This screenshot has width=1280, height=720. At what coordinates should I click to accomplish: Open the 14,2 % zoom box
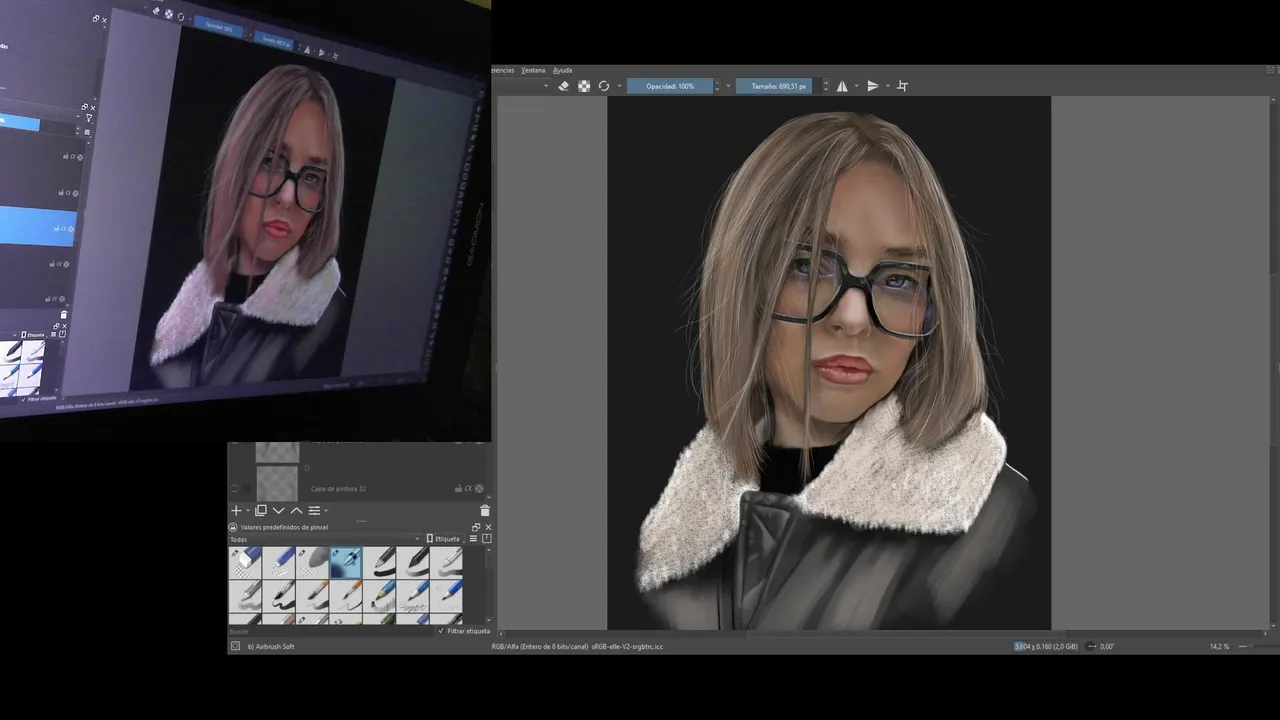pyautogui.click(x=1220, y=647)
